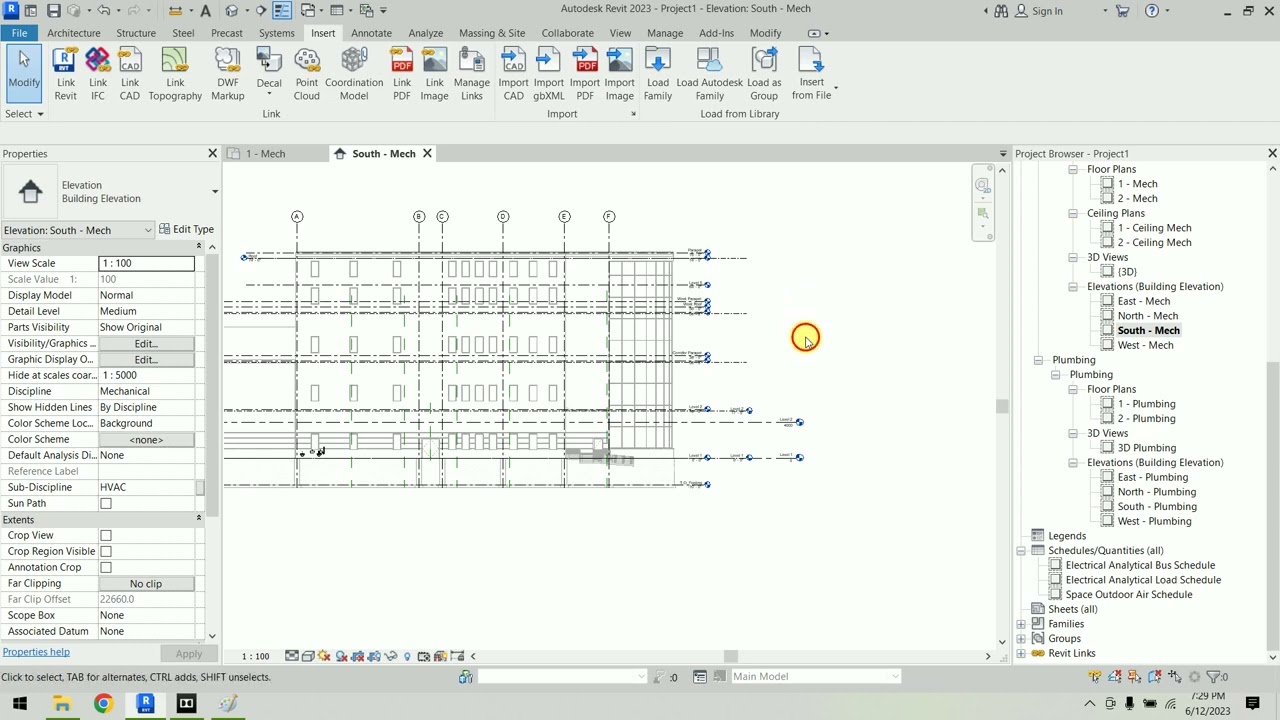This screenshot has width=1280, height=720.
Task: Click the Import PDF tool
Action: point(585,73)
